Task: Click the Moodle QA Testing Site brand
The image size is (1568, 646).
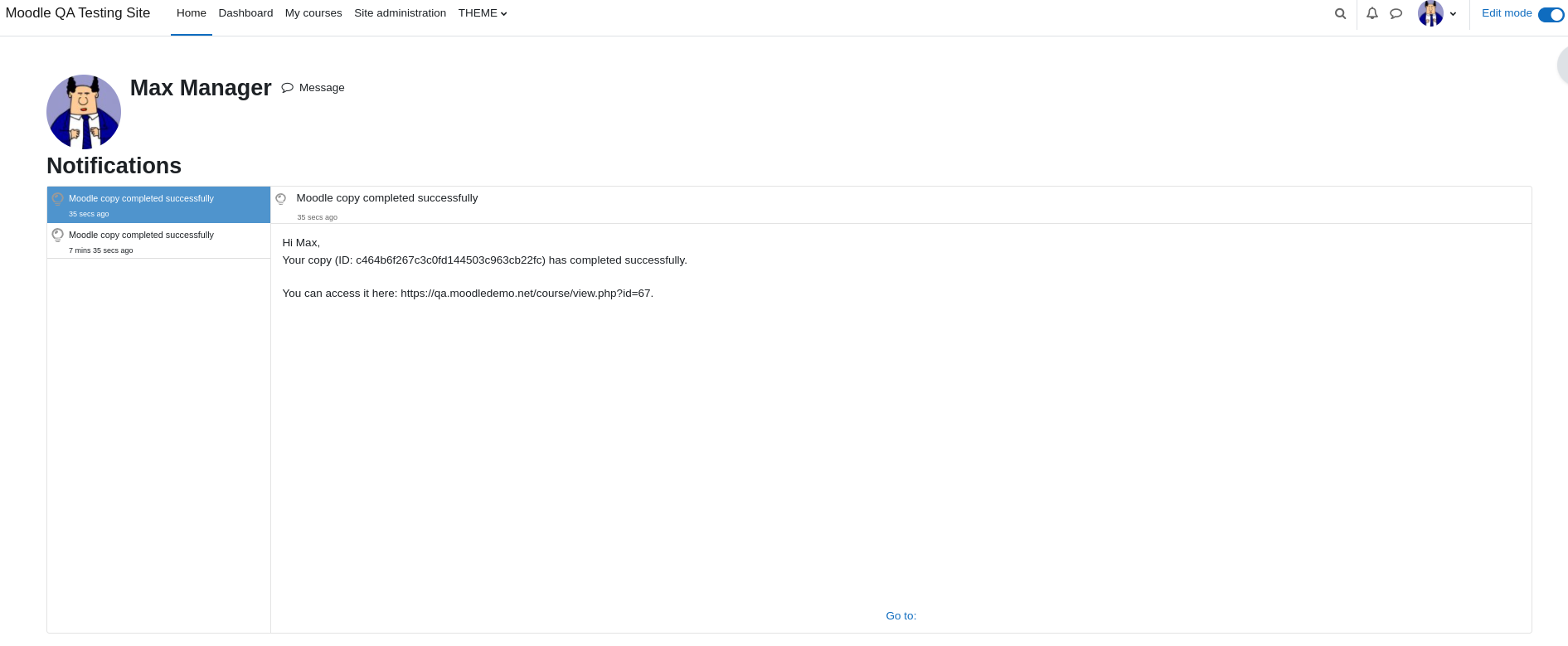Action: pos(78,13)
